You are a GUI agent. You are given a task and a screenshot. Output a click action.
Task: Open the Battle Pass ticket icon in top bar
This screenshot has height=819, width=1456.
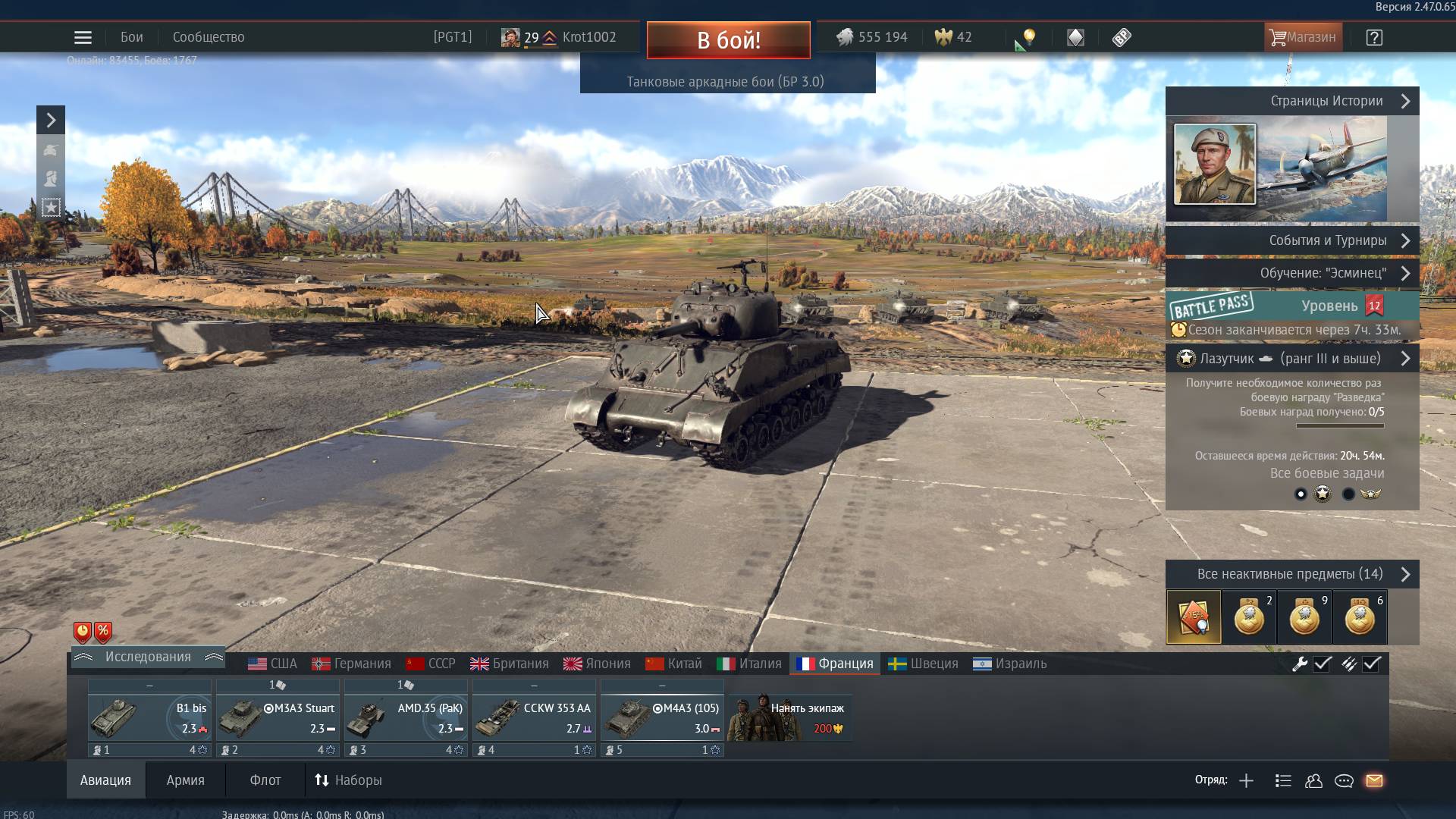[x=1122, y=37]
